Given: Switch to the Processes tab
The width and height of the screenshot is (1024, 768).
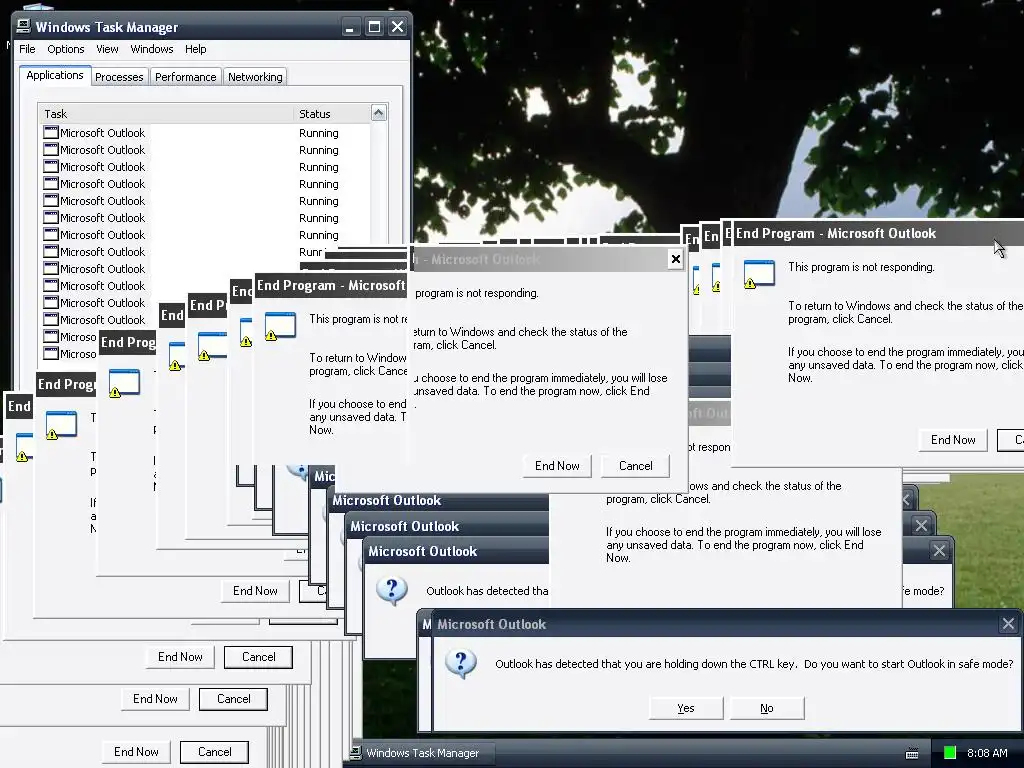Looking at the screenshot, I should coord(119,77).
